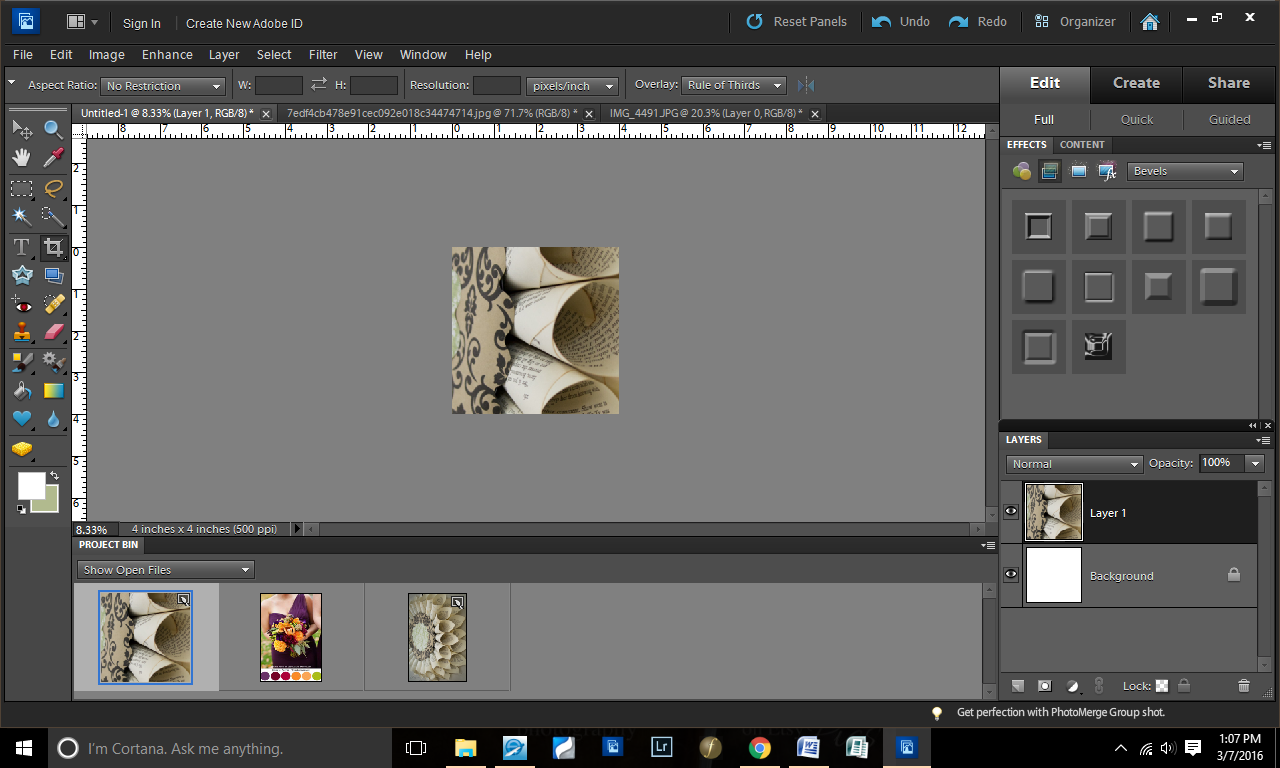The image size is (1280, 768).
Task: Choose the Horizontal Type tool
Action: pyautogui.click(x=22, y=246)
